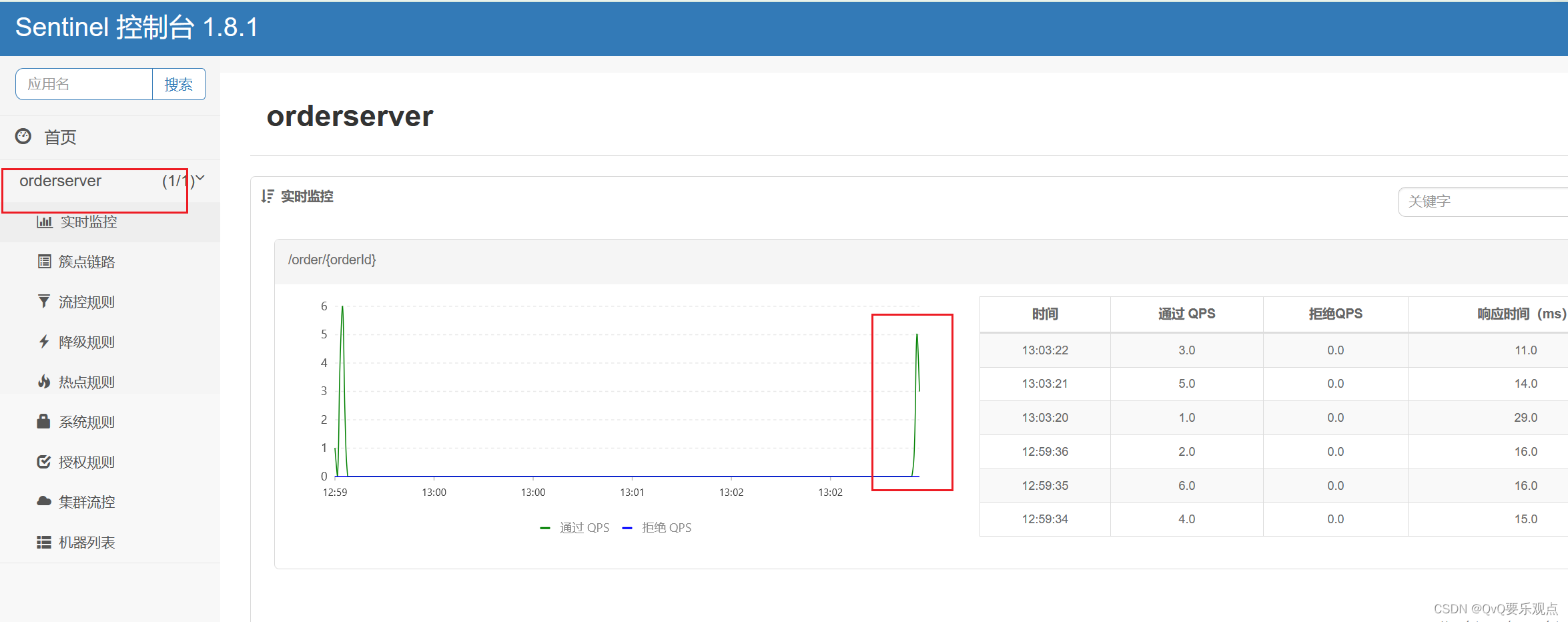Click the orderserver page heading

350,116
